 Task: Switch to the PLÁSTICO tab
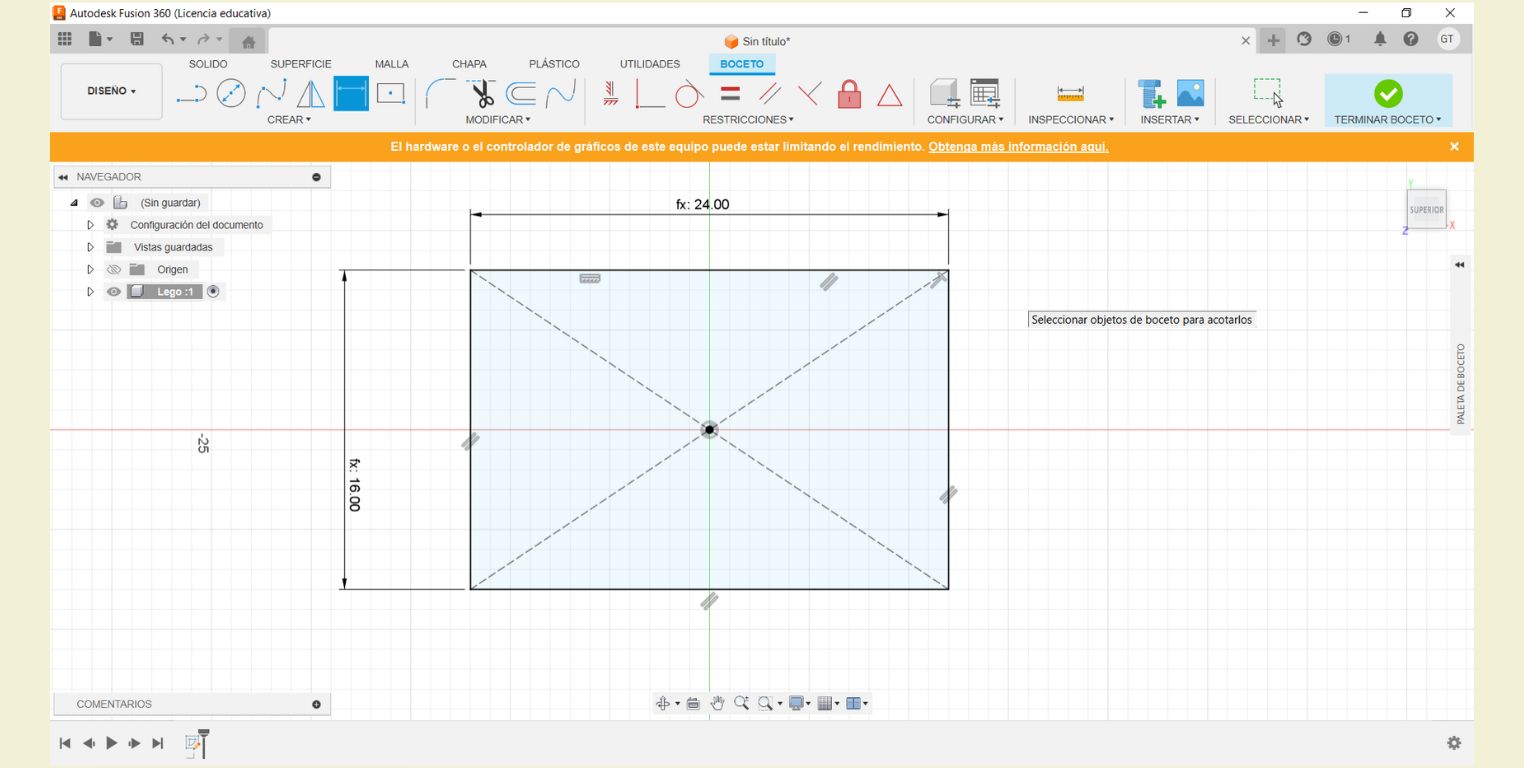[554, 64]
